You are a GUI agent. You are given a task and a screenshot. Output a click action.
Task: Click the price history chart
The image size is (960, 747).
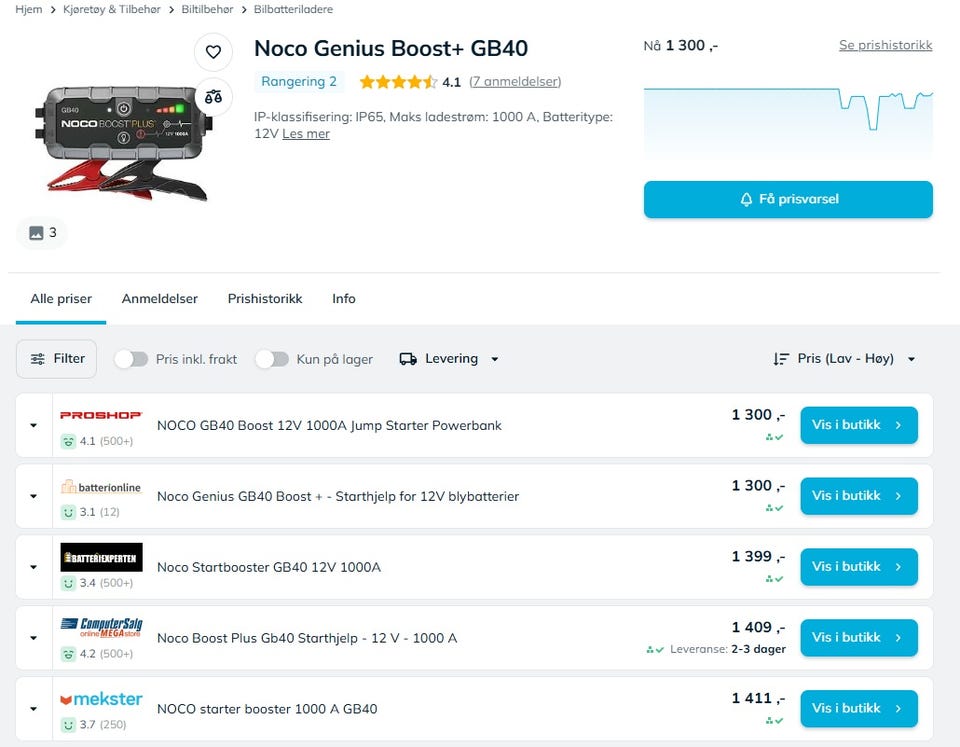click(788, 120)
